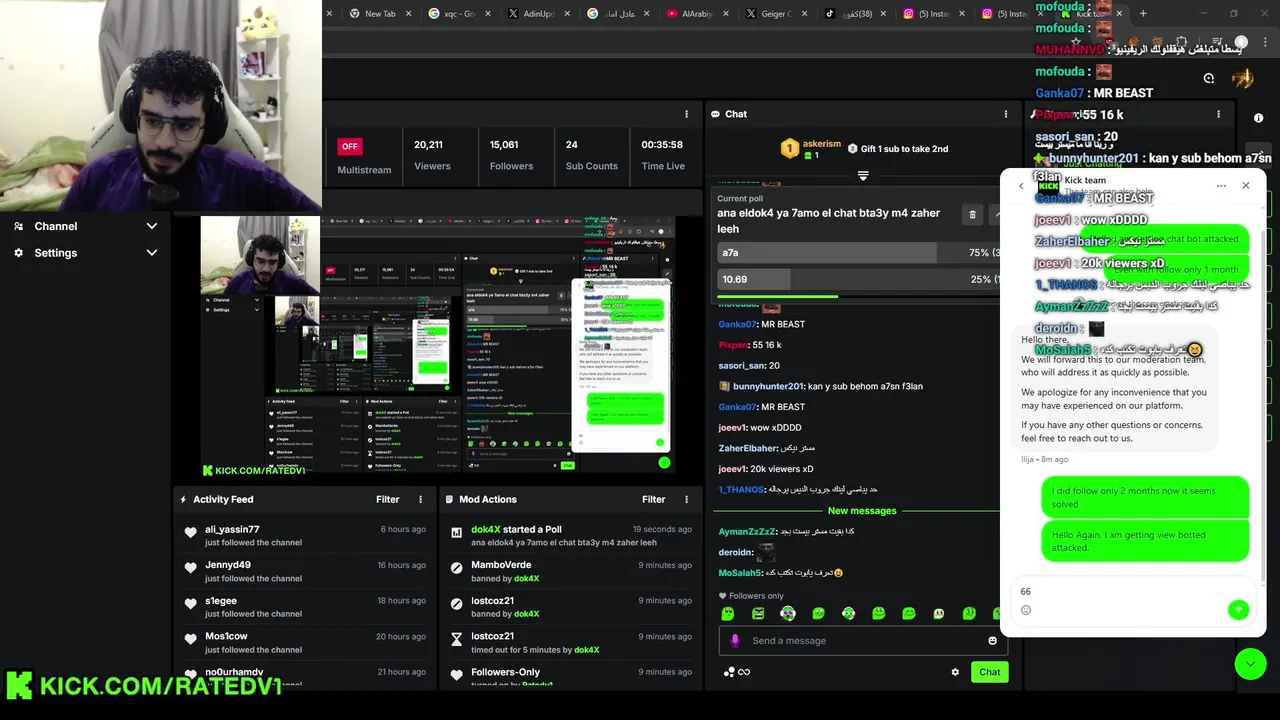
Task: Click ban icon beside MamboVerde
Action: (x=457, y=567)
